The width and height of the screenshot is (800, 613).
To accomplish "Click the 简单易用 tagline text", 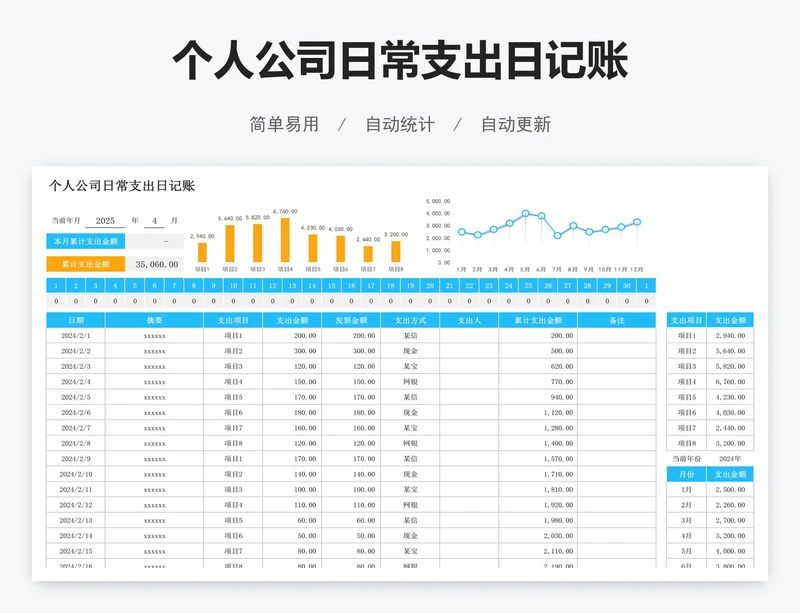I will tap(284, 125).
